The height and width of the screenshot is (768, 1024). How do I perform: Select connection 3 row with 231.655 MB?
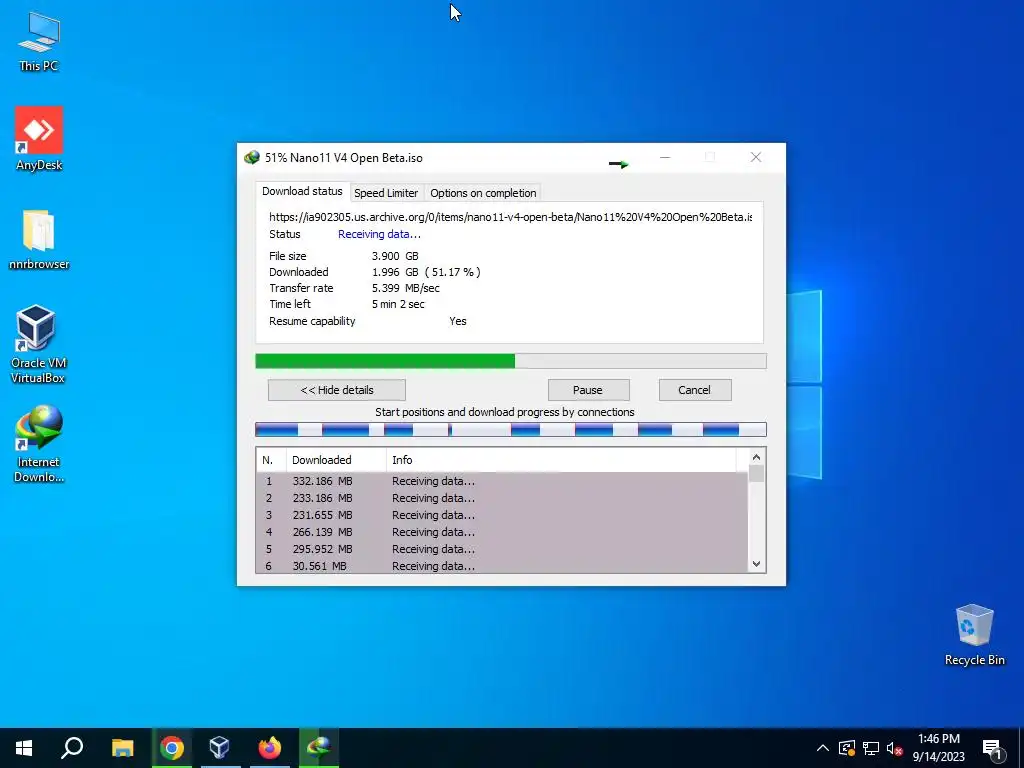click(502, 515)
